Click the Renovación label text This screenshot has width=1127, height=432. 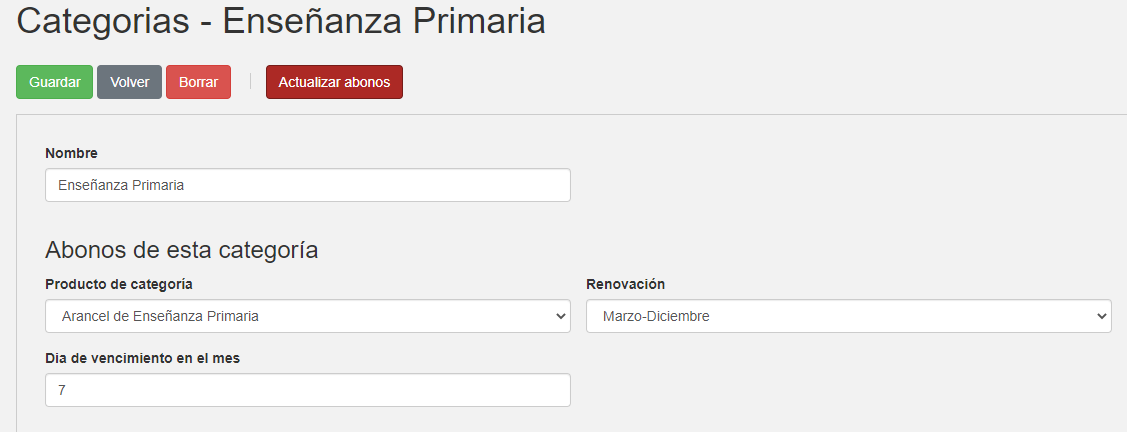[x=625, y=284]
